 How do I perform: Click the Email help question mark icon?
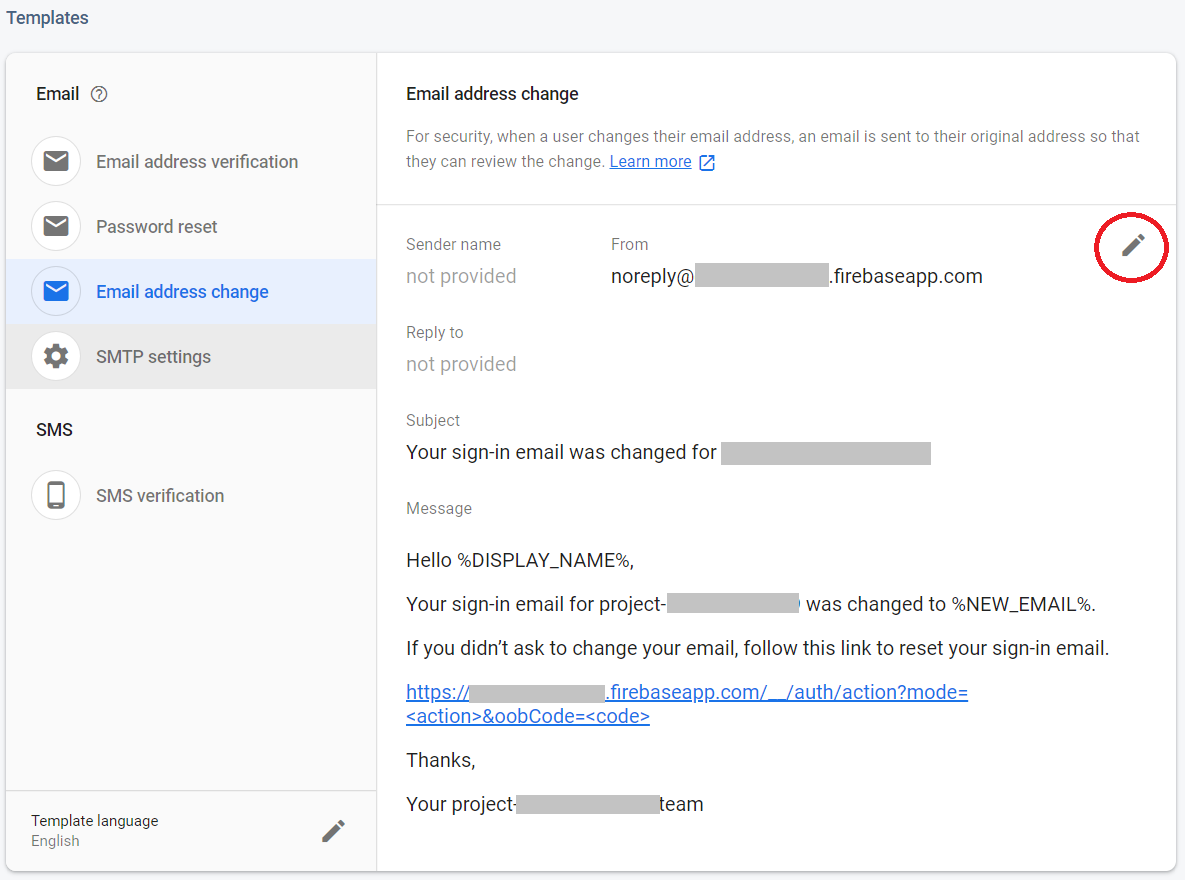(x=99, y=94)
